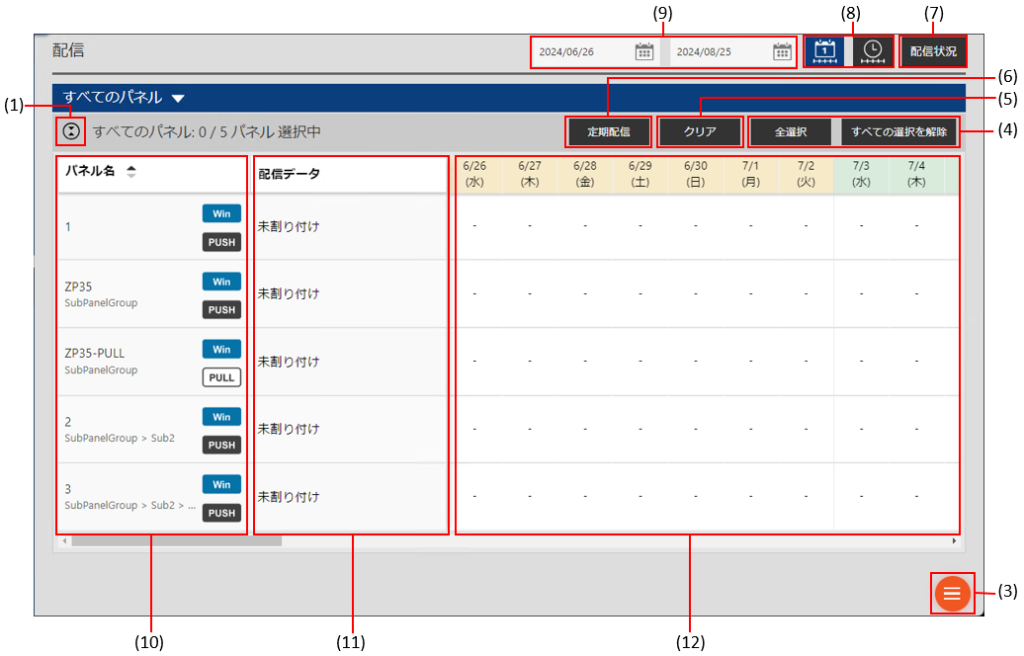Click the circular expand/collapse icon beside すべてのパネル

pos(71,131)
